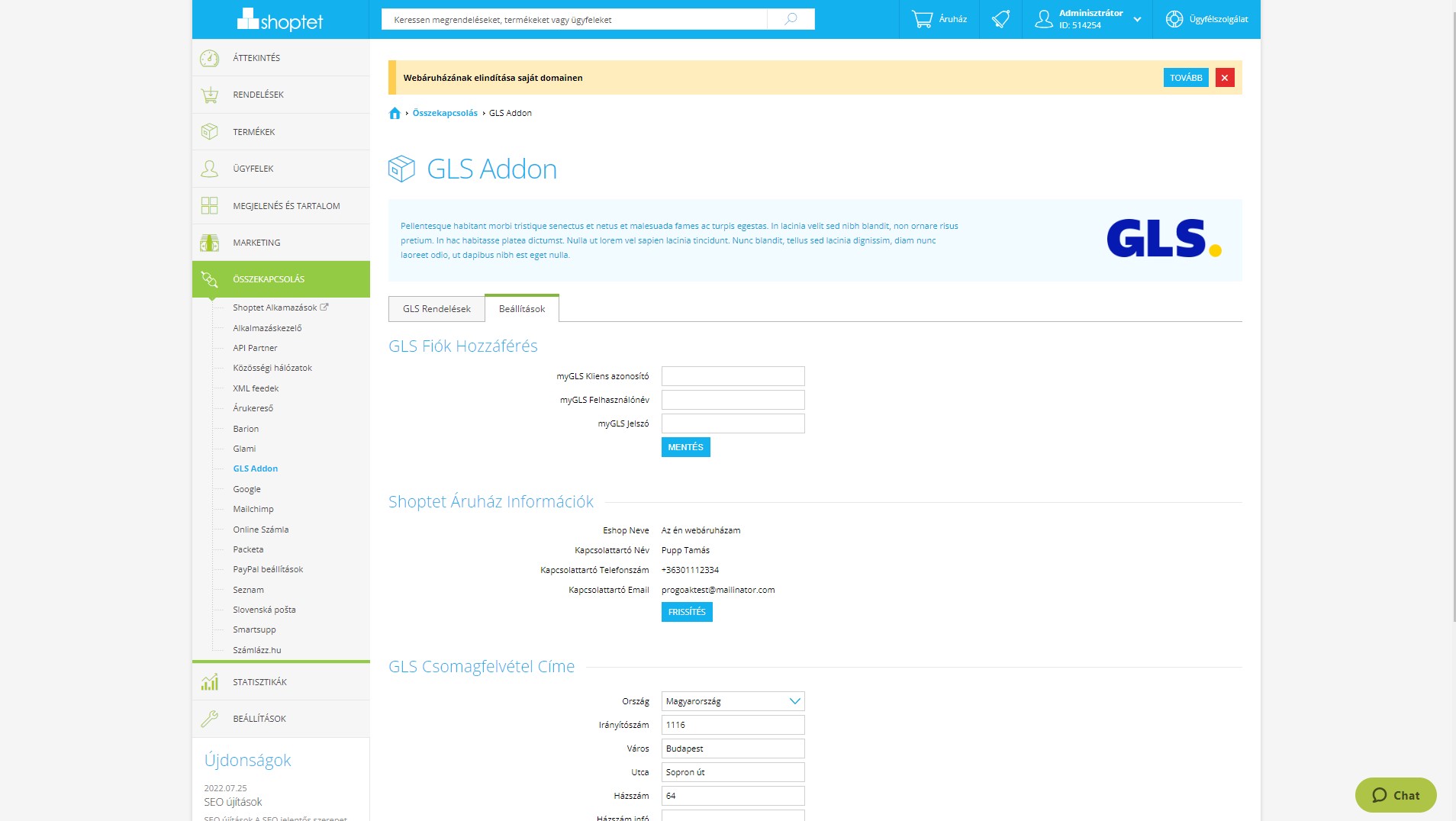The image size is (1456, 821).
Task: Open the Áruház cart icon
Action: 922,19
